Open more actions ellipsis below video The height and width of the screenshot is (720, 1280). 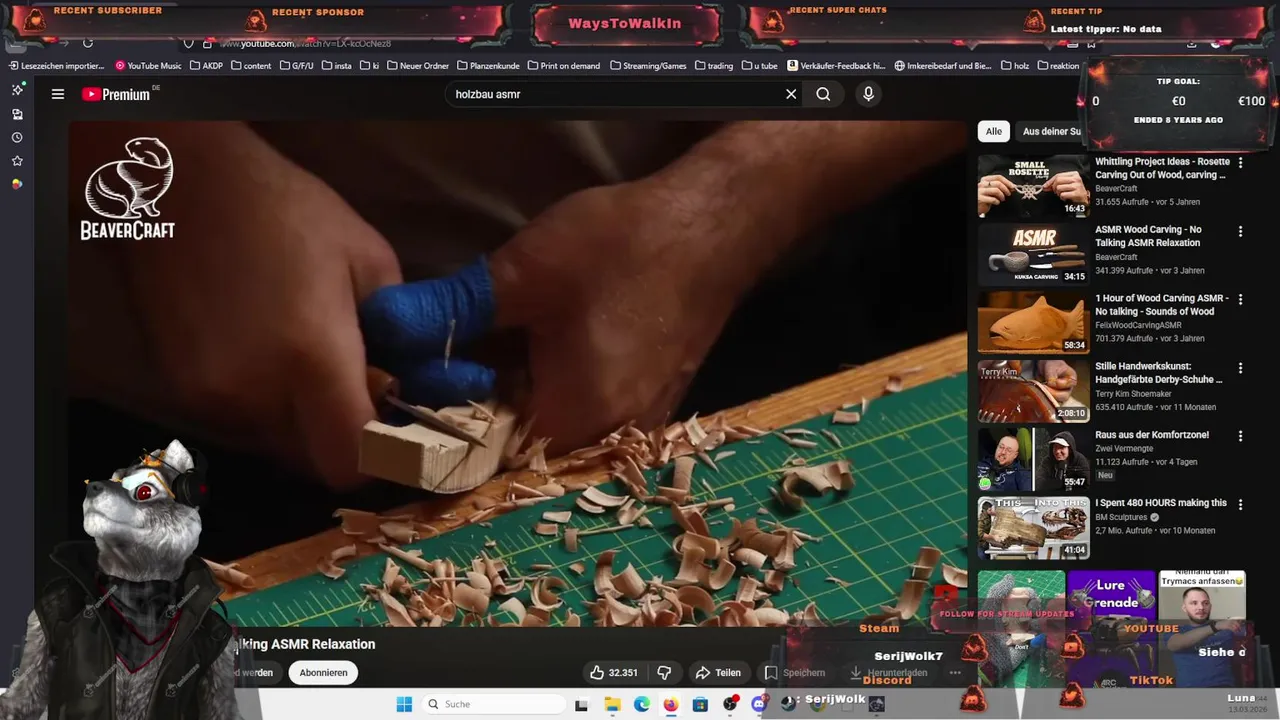pos(955,673)
